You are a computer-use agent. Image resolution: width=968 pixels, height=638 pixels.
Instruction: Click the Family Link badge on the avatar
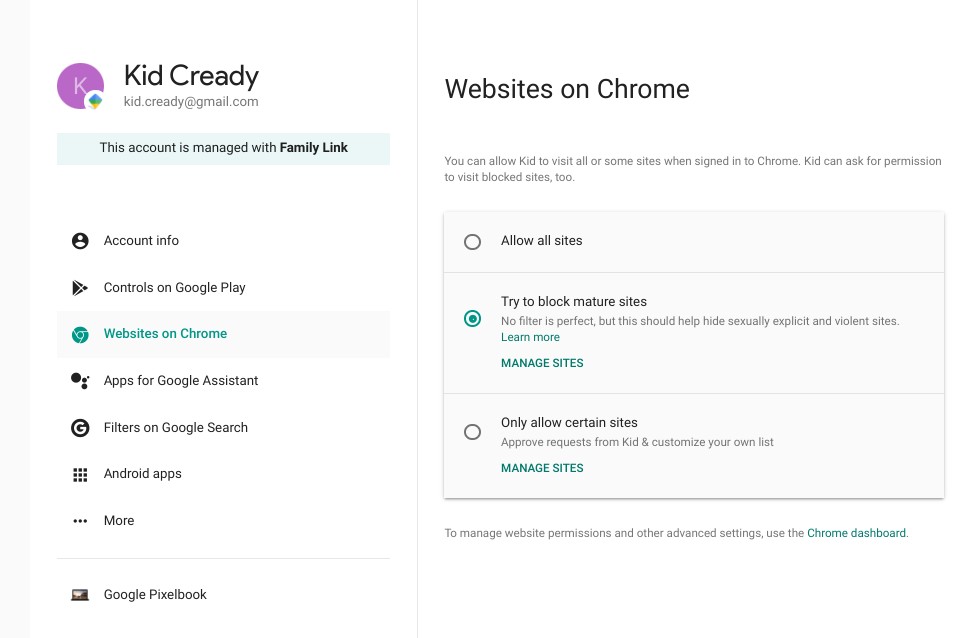(x=95, y=101)
